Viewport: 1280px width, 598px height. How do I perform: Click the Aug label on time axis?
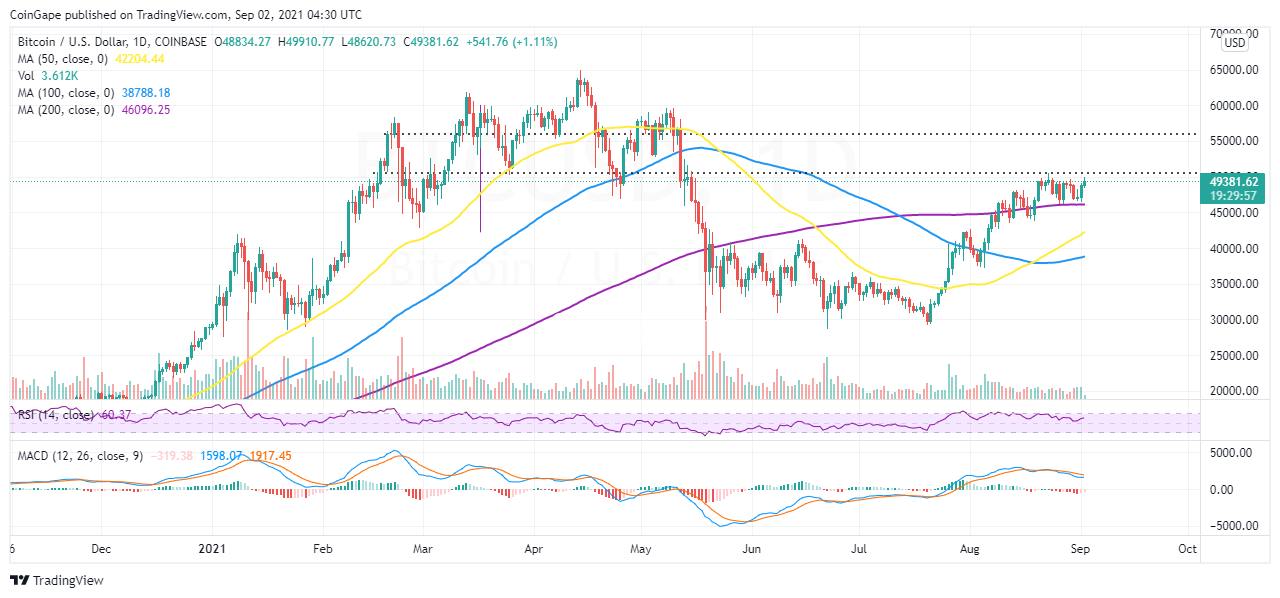970,549
